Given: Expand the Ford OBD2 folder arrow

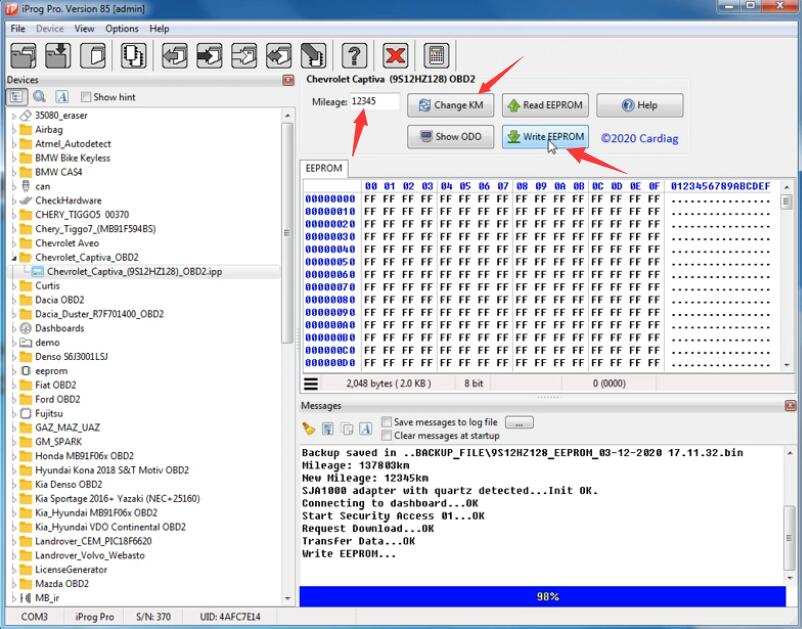Looking at the screenshot, I should (x=14, y=399).
